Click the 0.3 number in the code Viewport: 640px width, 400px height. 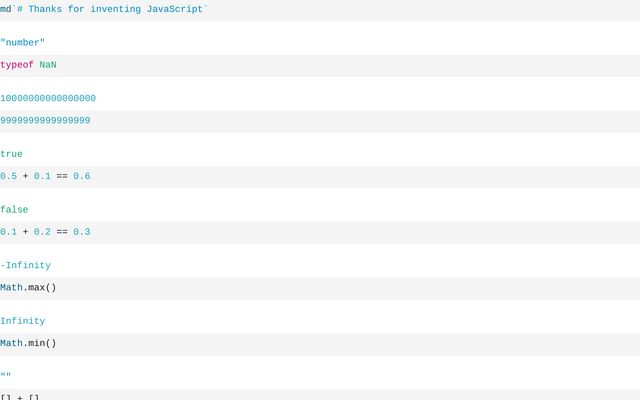tap(81, 232)
